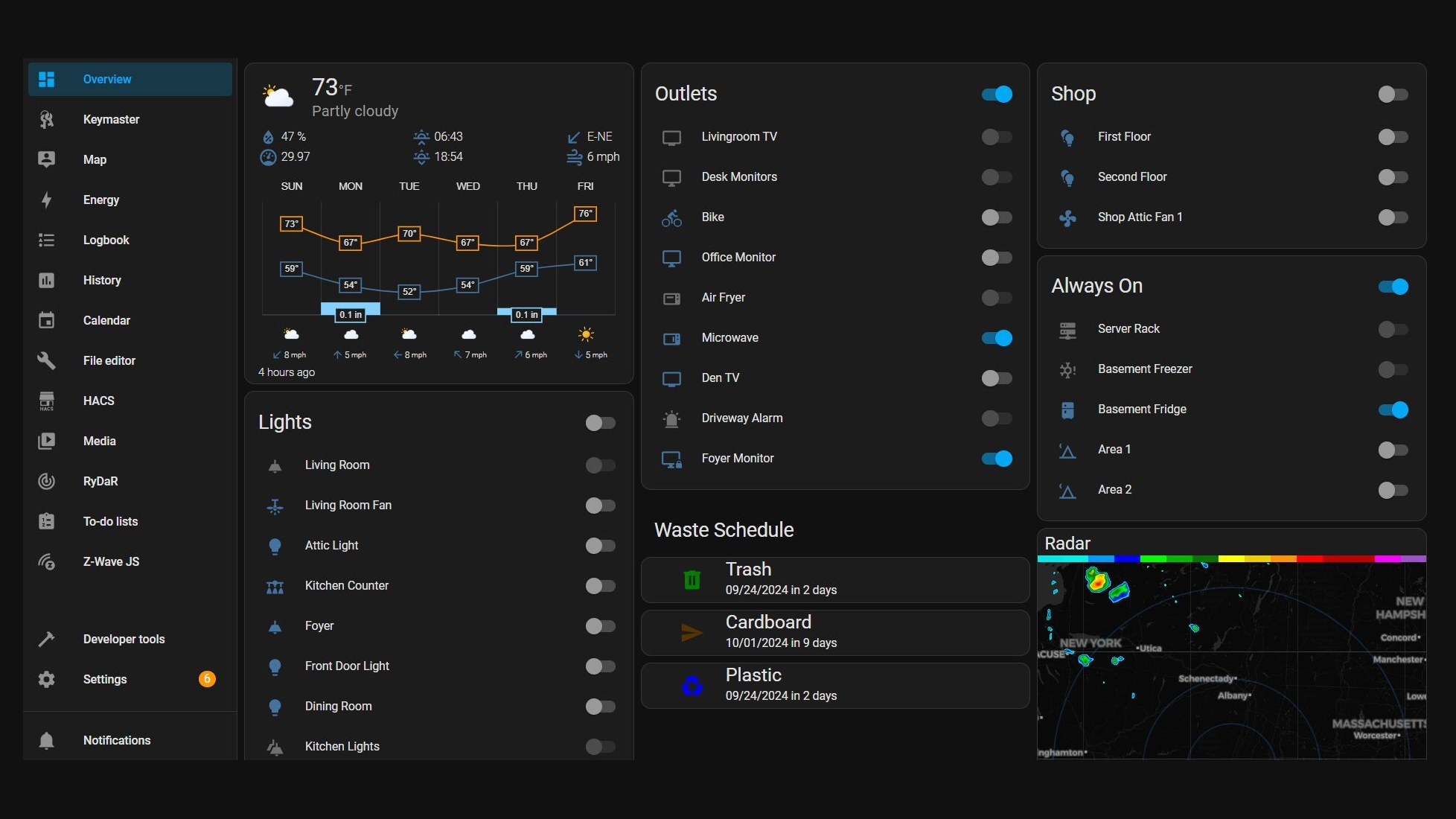Open the To-do lists clipboard icon

[46, 521]
